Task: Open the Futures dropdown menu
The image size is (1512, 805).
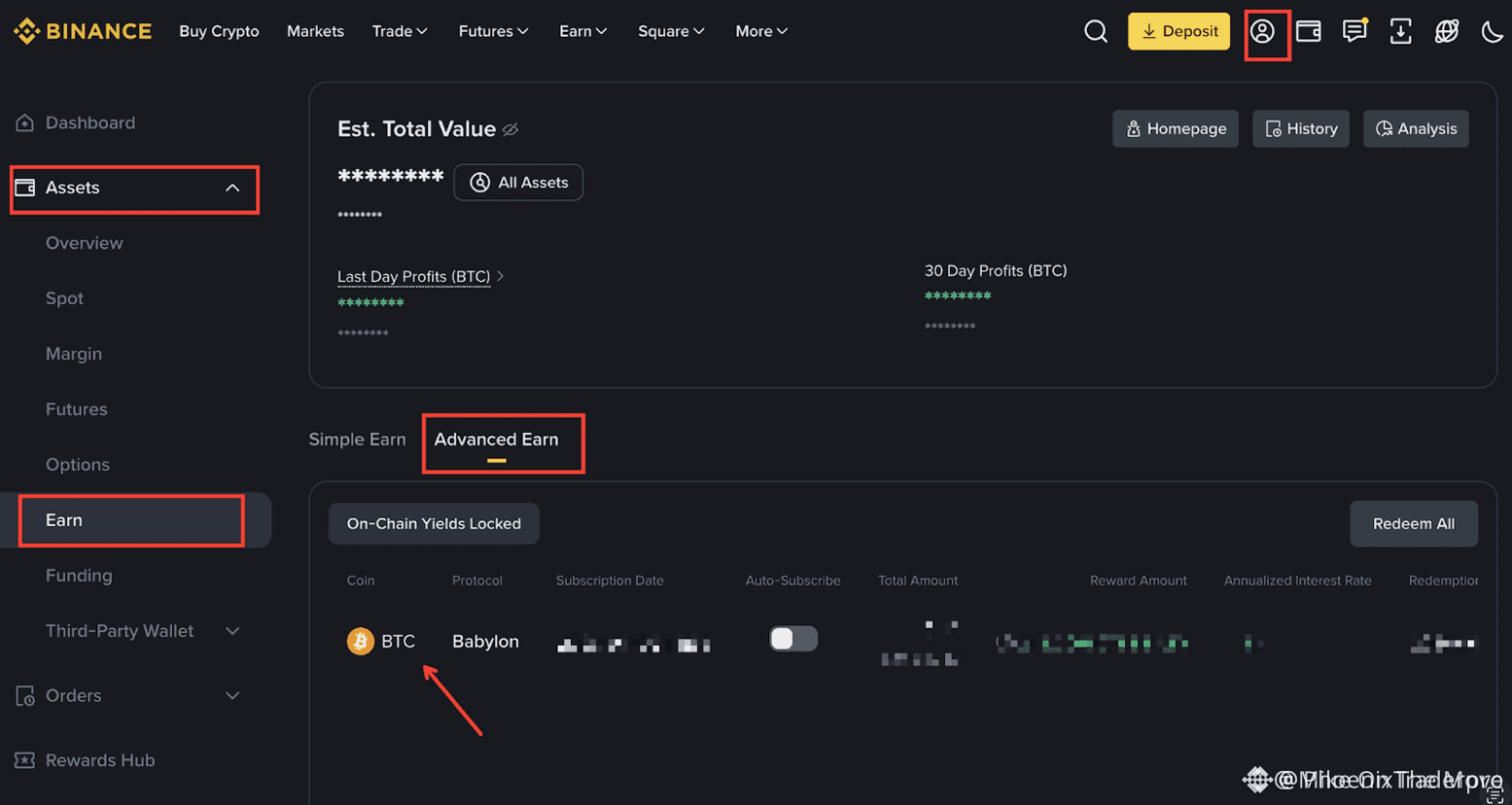Action: coord(494,31)
